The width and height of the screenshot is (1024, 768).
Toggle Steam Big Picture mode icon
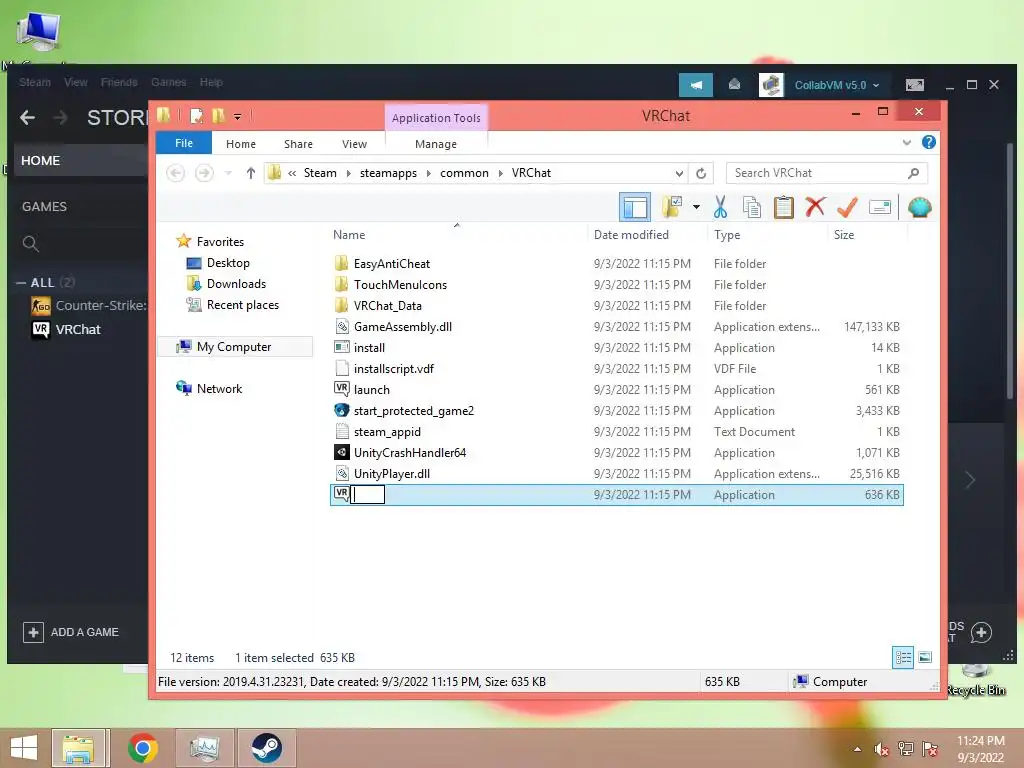(915, 85)
